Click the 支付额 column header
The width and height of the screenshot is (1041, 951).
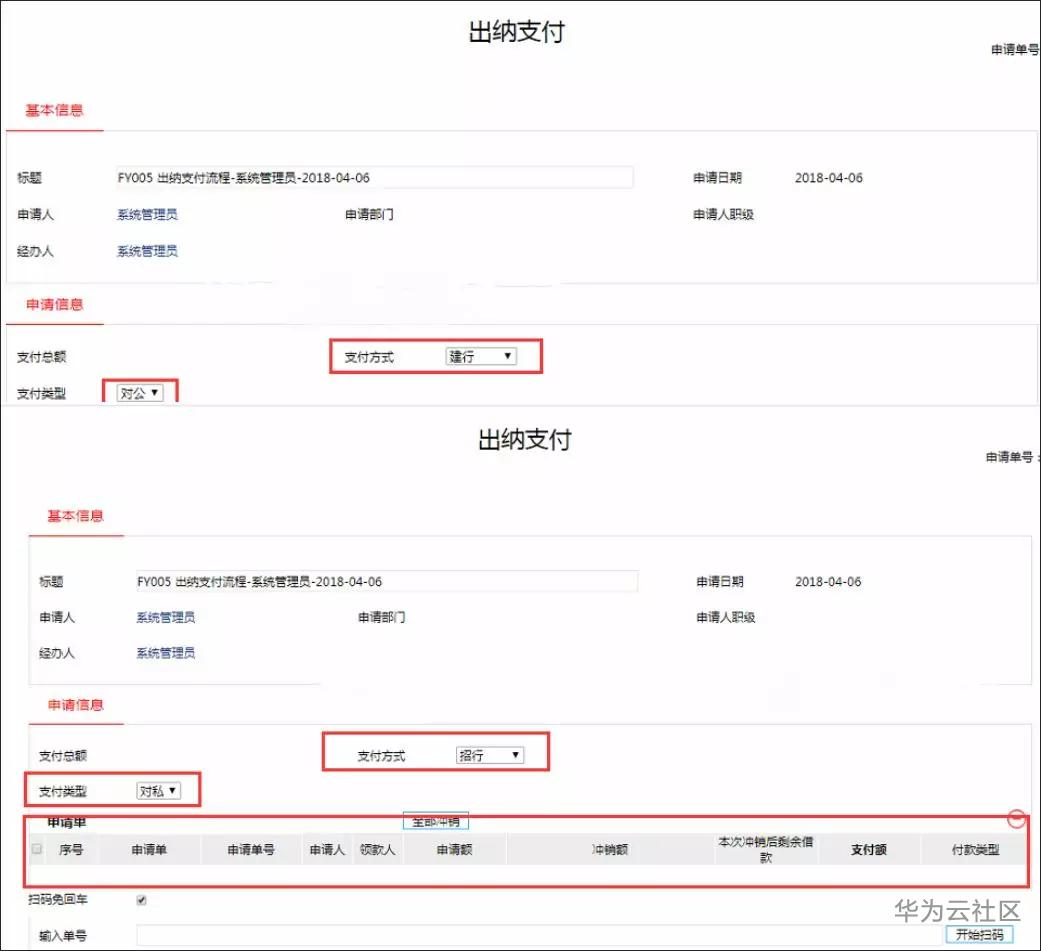pos(868,849)
